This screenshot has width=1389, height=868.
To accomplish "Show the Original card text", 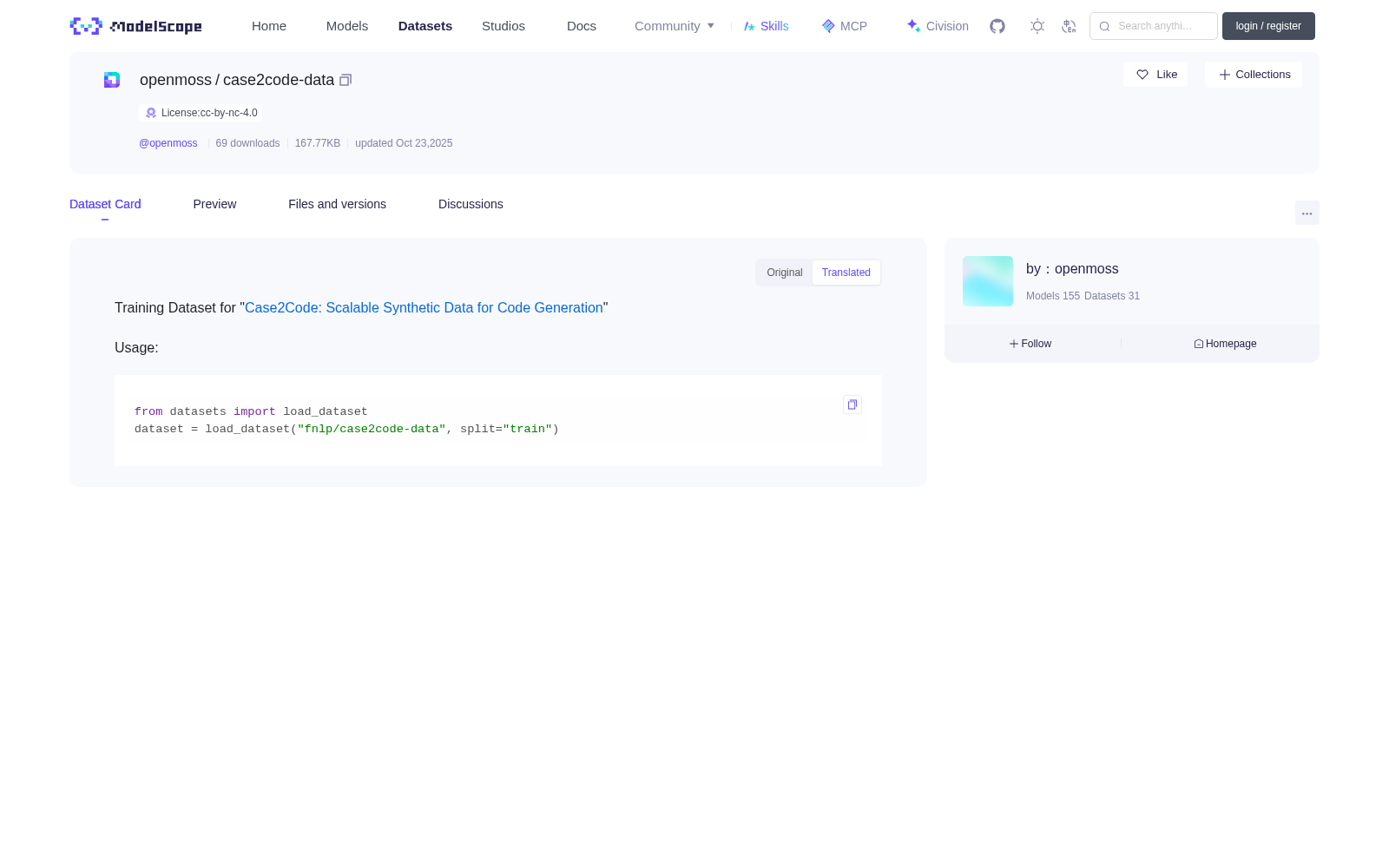I will tap(785, 273).
